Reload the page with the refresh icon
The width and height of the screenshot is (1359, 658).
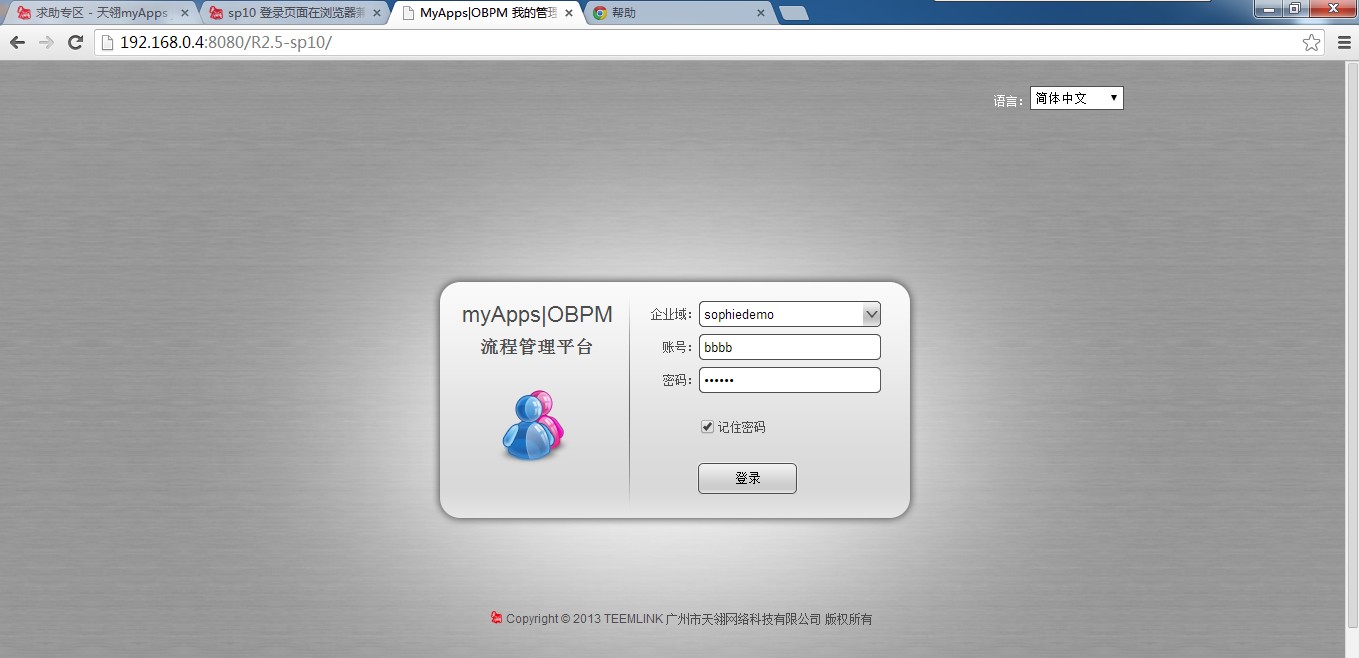pyautogui.click(x=75, y=42)
